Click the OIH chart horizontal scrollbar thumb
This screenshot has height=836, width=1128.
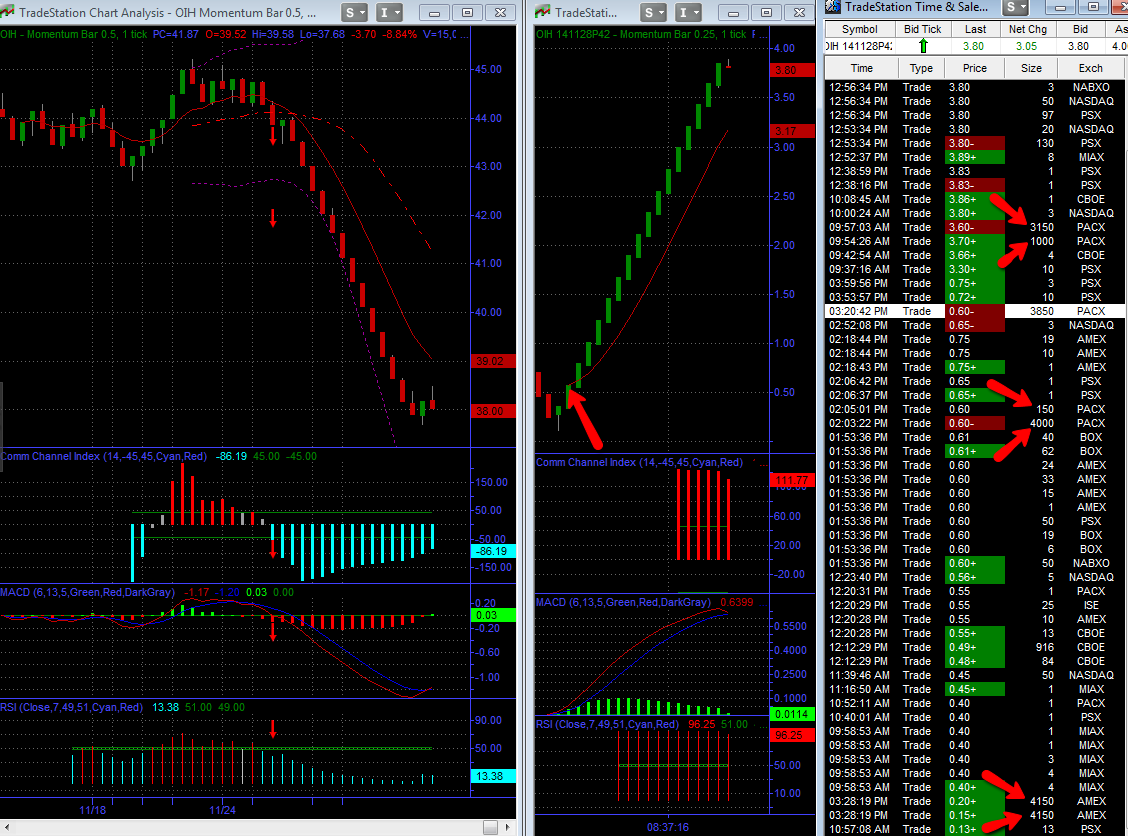pyautogui.click(x=490, y=827)
